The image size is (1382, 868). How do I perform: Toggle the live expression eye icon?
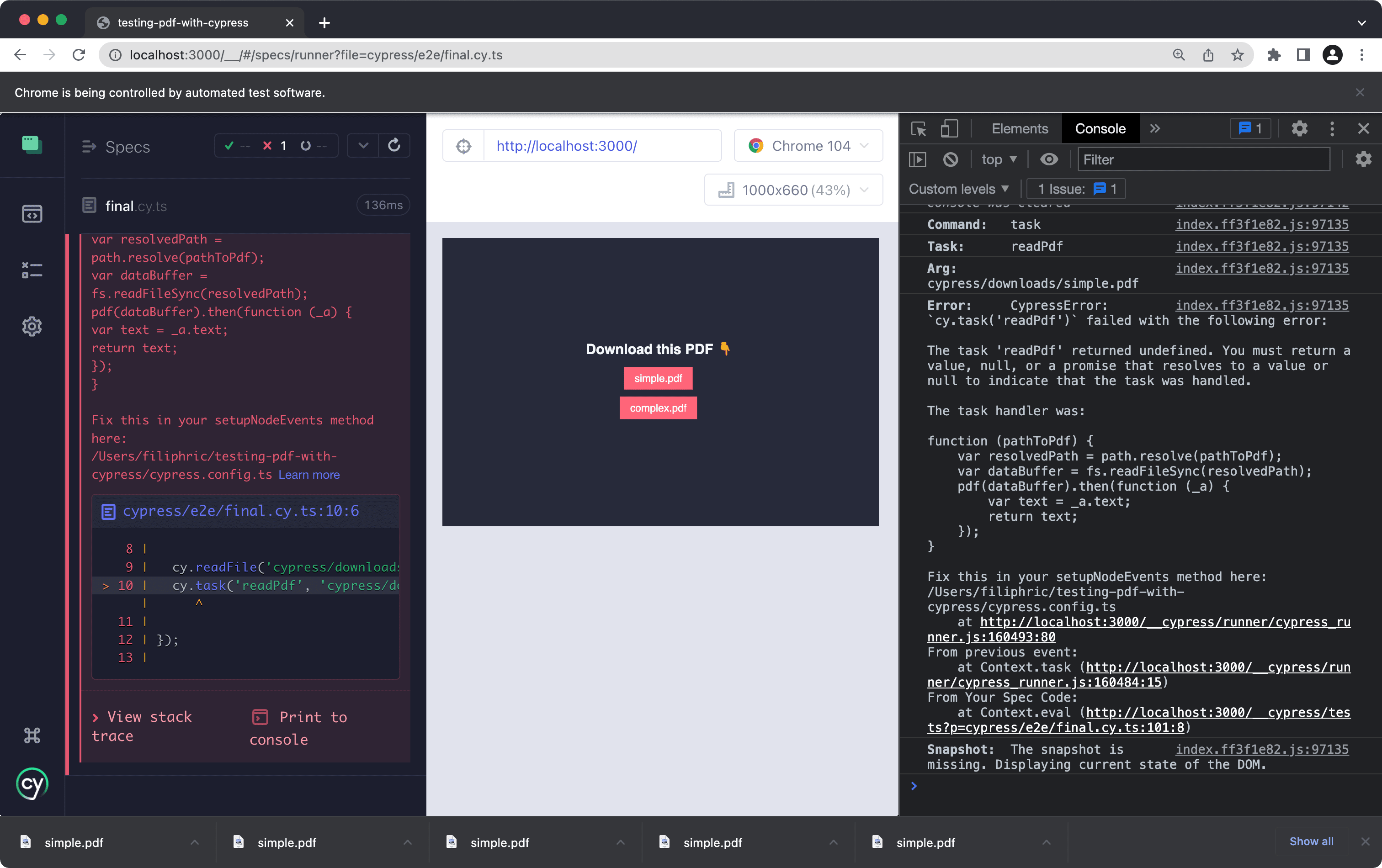tap(1049, 159)
